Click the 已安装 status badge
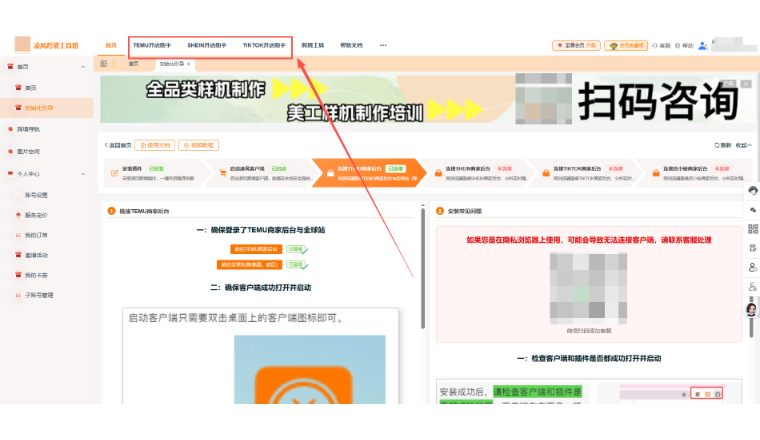Image resolution: width=760 pixels, height=440 pixels. 156,169
